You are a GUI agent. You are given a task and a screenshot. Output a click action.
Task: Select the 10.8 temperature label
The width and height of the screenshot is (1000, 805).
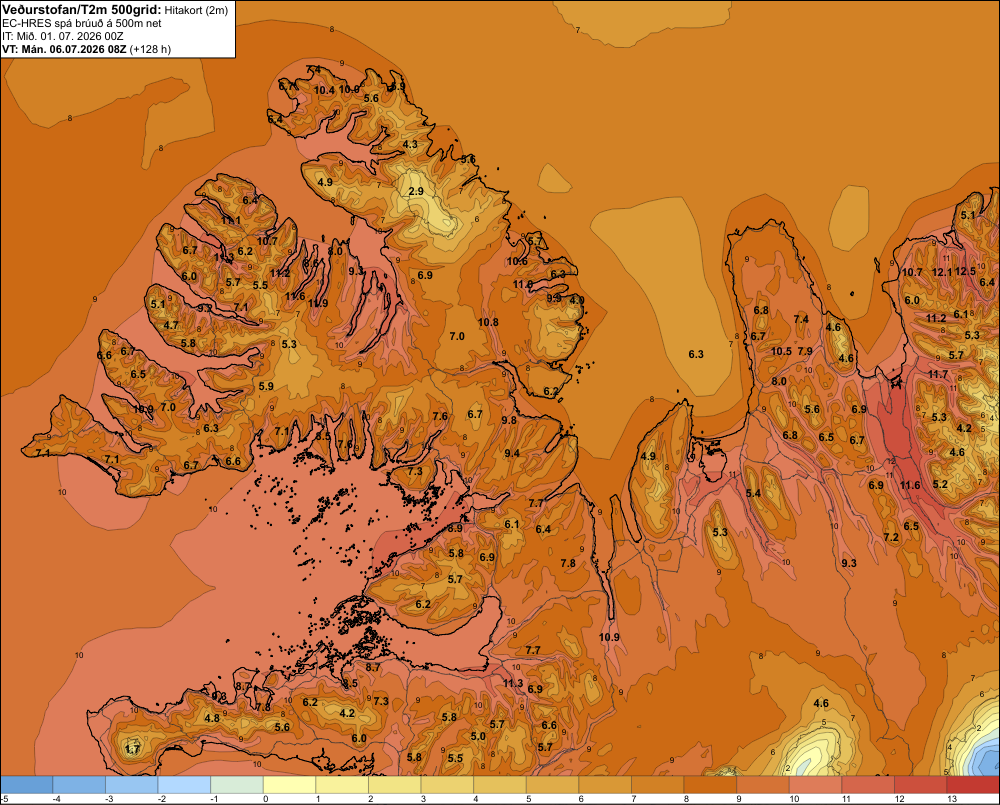[x=488, y=322]
